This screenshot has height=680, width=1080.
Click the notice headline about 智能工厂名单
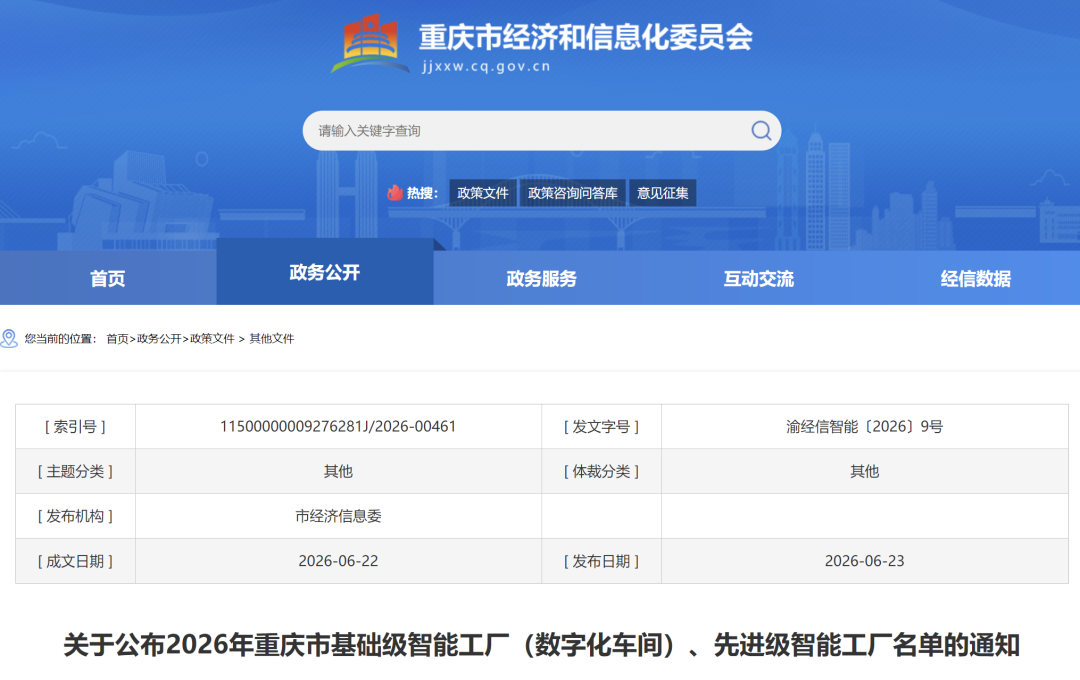[541, 645]
